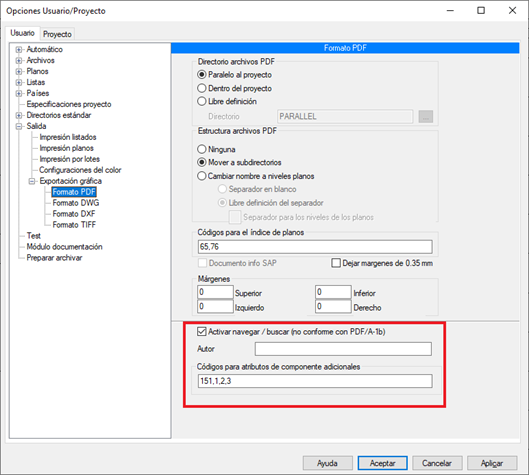Choose the Libre definición radio option
The height and width of the screenshot is (475, 529).
click(x=202, y=101)
